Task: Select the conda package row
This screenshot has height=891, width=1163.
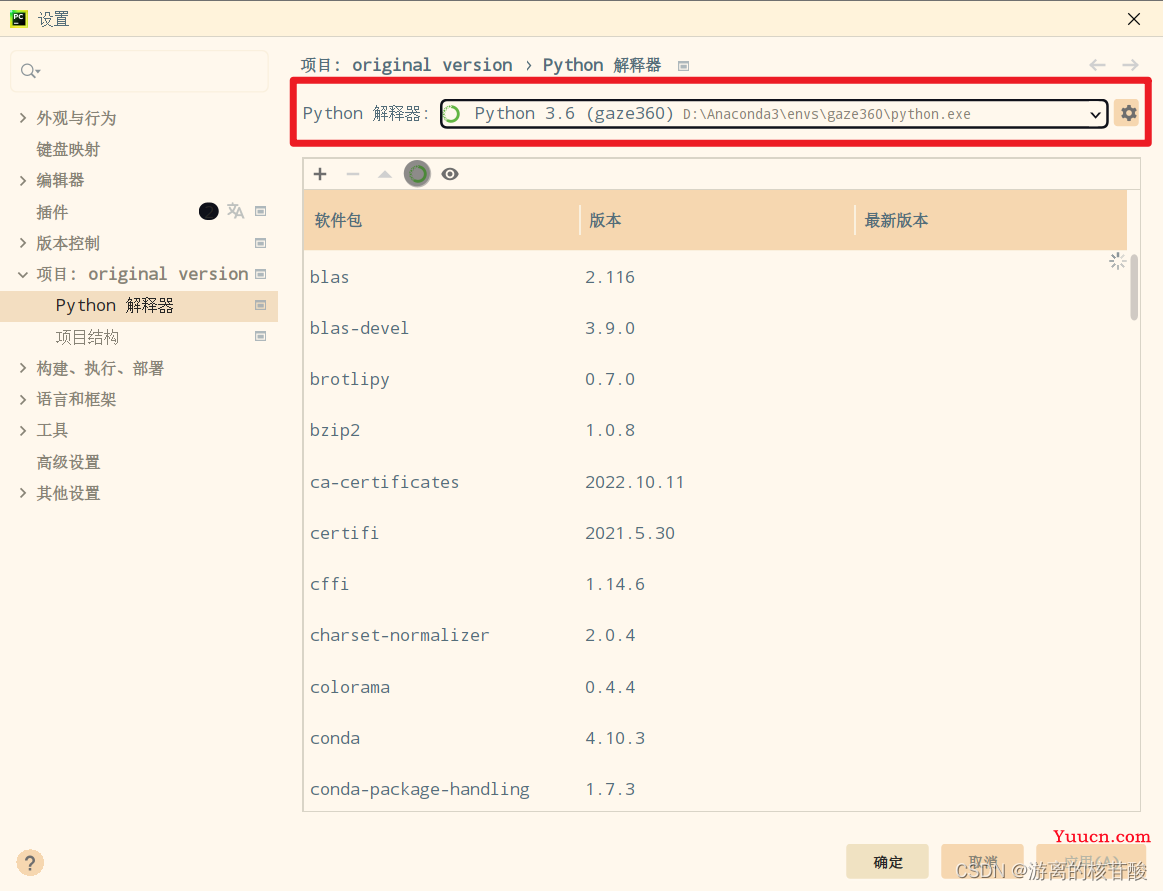Action: coord(715,738)
